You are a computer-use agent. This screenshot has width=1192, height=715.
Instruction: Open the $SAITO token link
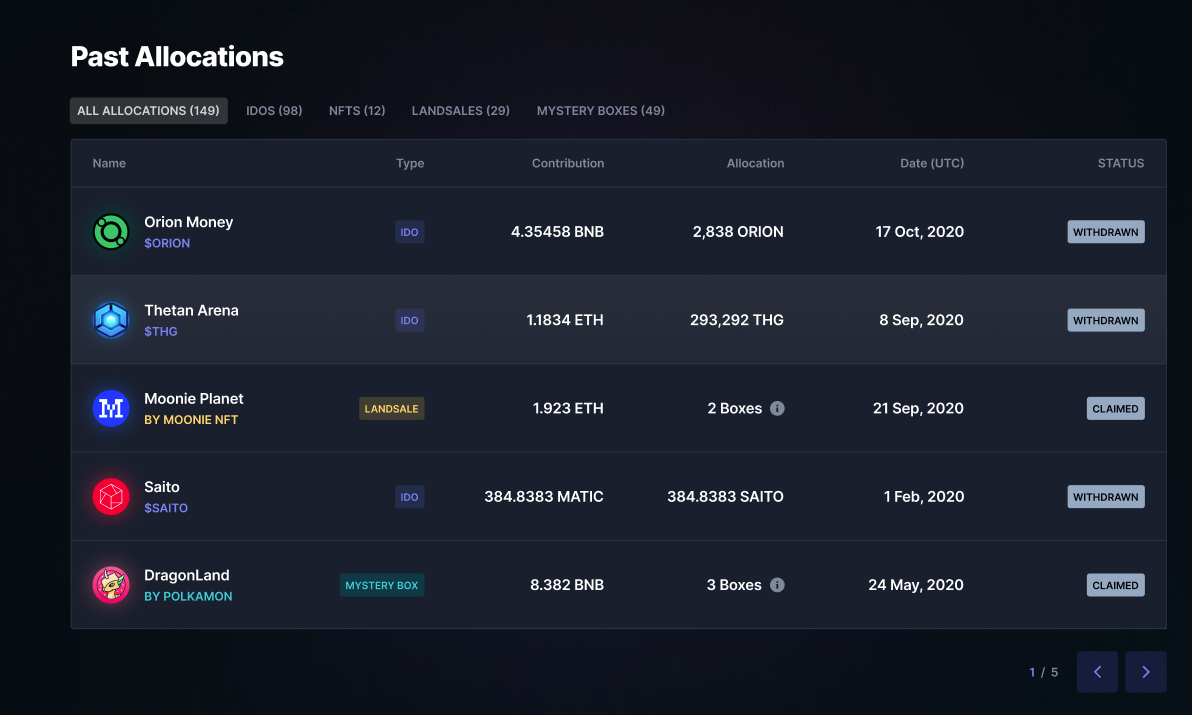click(166, 508)
